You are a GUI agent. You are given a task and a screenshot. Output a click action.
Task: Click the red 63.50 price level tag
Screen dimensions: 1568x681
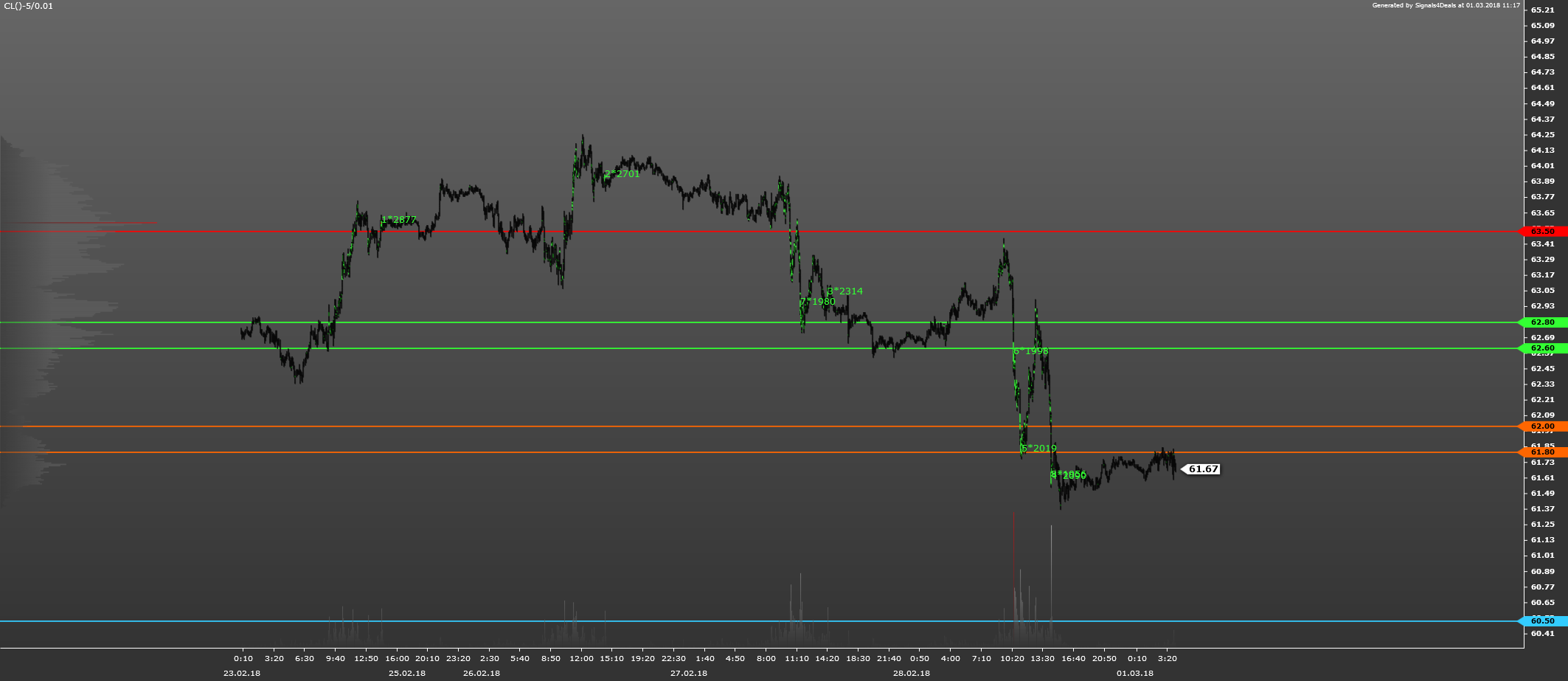[x=1543, y=232]
